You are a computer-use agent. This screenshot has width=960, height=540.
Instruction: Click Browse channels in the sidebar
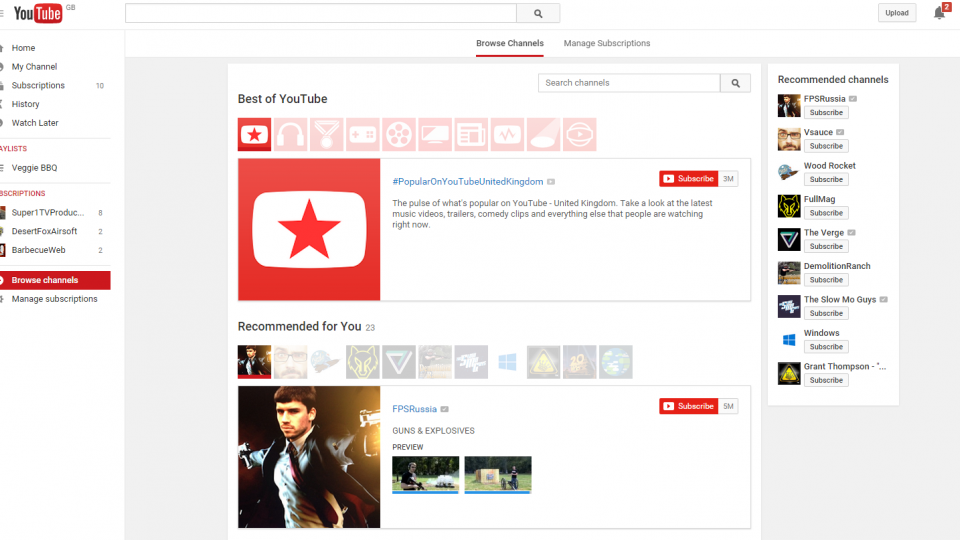click(x=55, y=280)
